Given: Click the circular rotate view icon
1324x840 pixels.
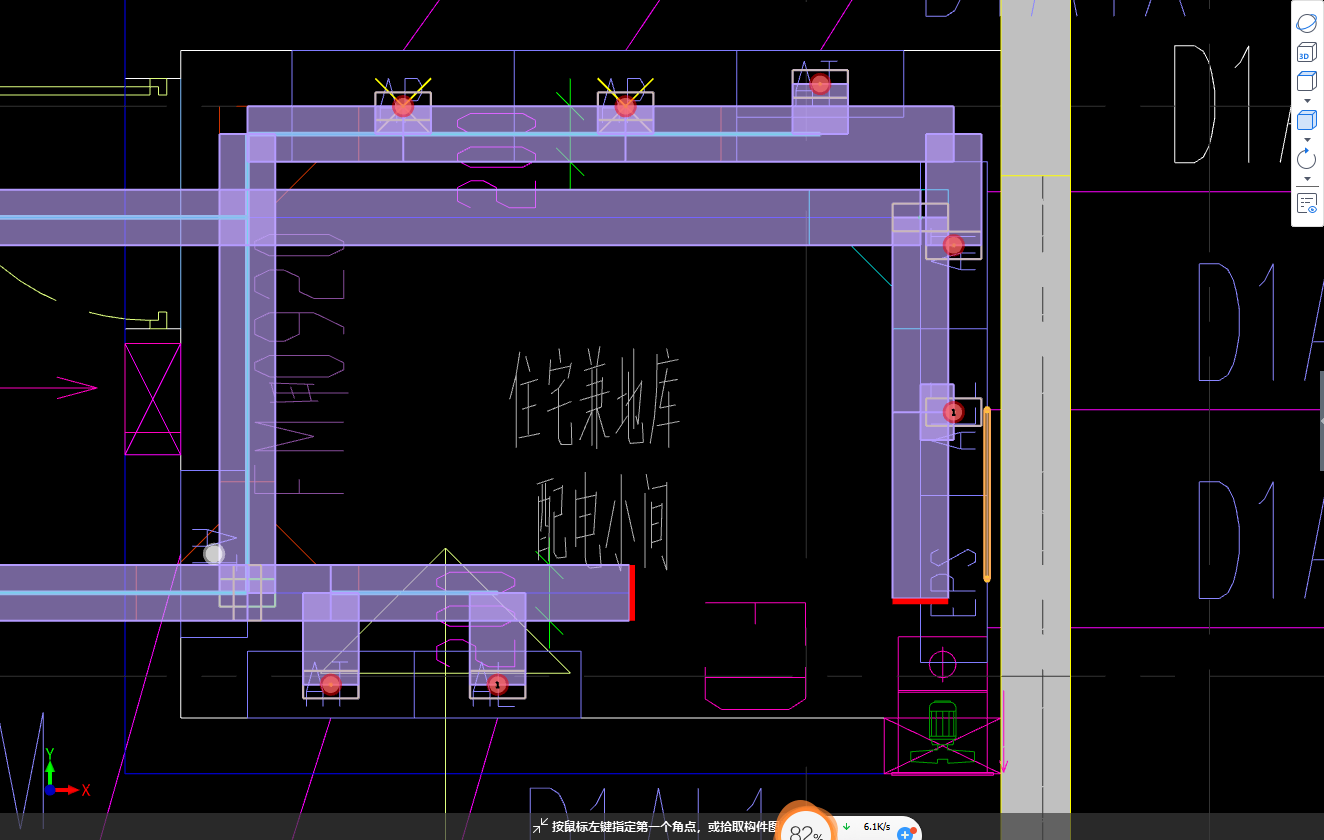Looking at the screenshot, I should (1306, 159).
